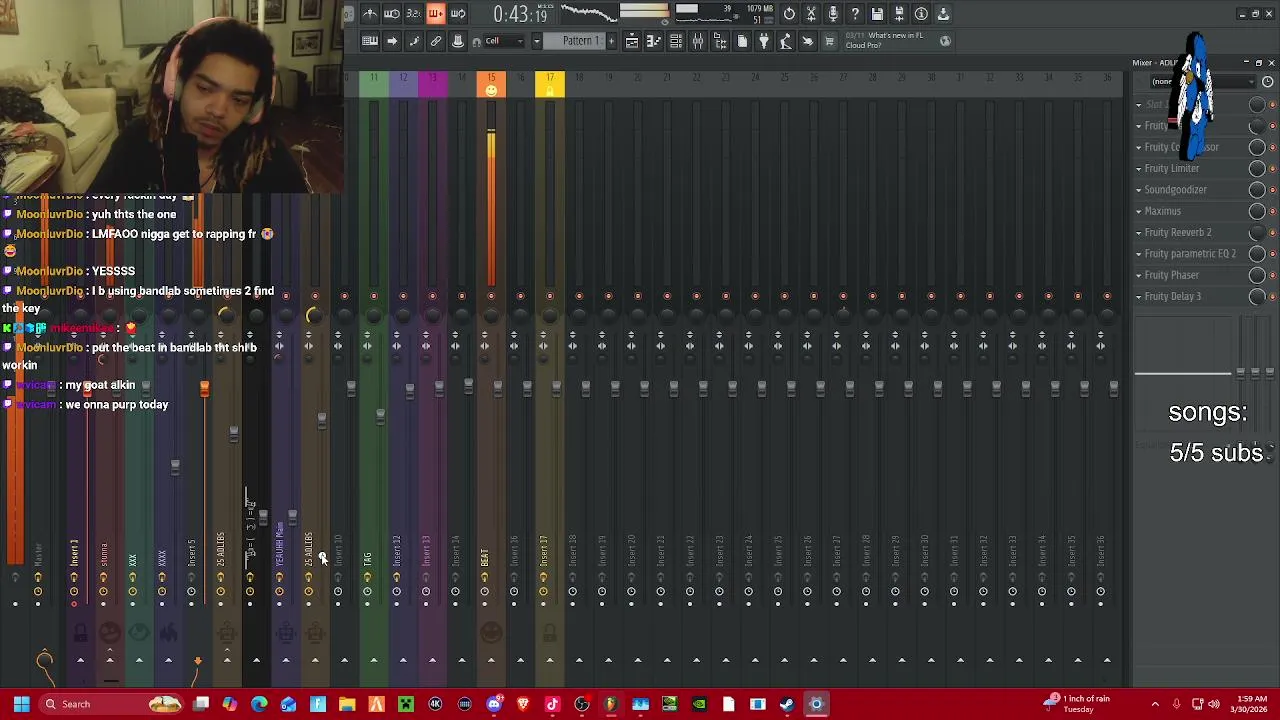Click the stamp tool icon
Screen dimensions: 1280x720
(458, 41)
